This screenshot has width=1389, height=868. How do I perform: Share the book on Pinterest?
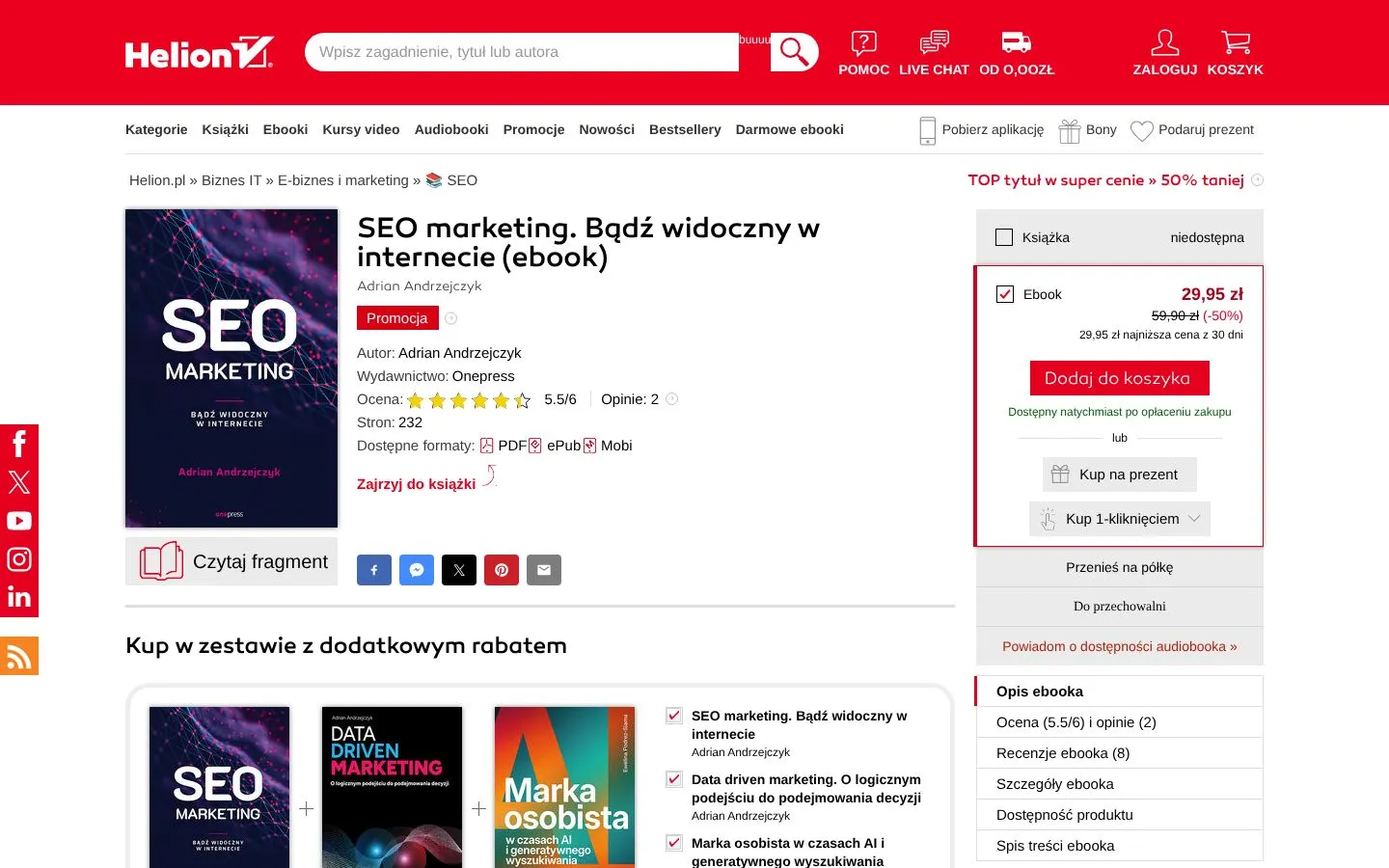coord(502,570)
